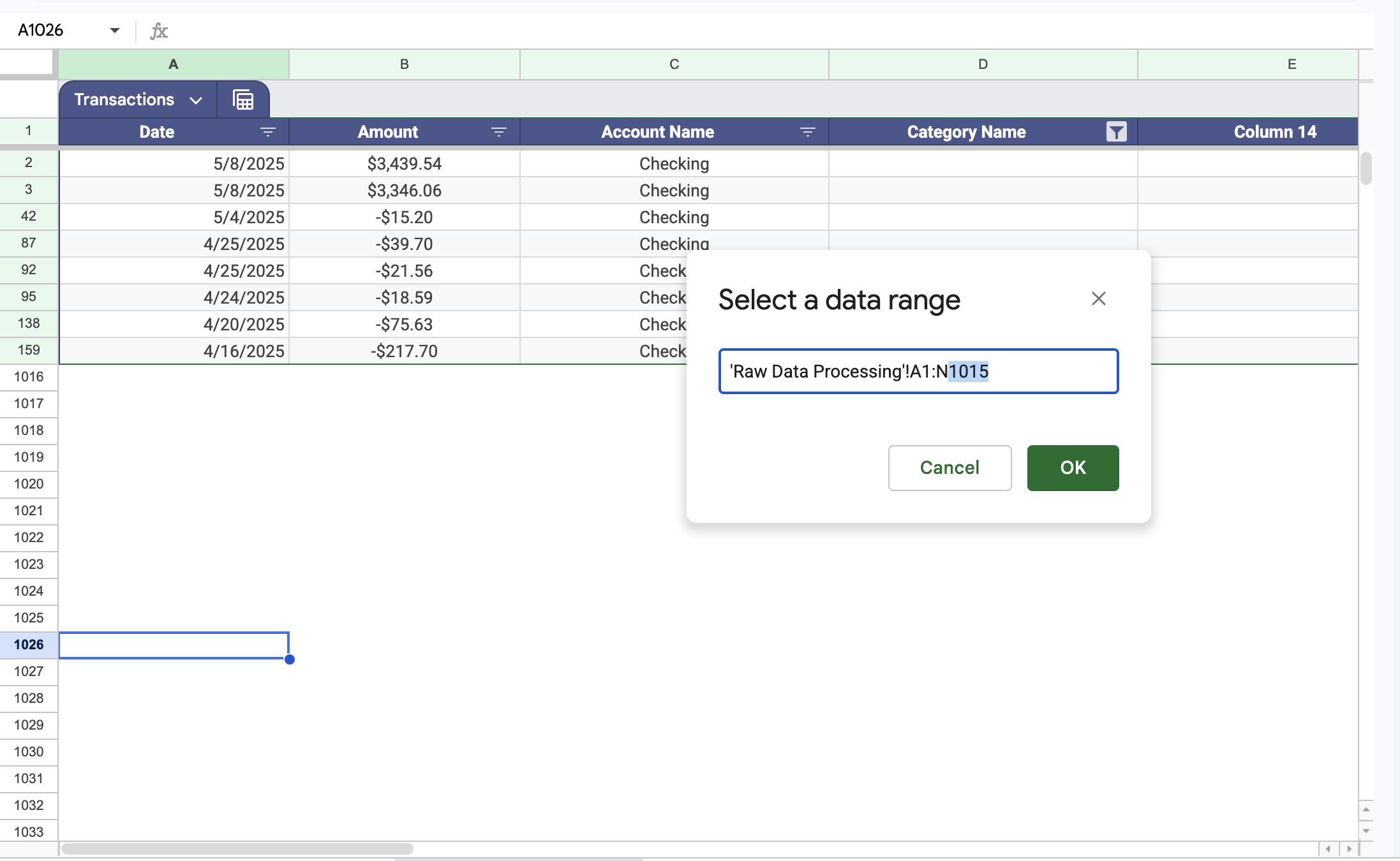Select row header 159
The image size is (1400, 861).
click(x=29, y=350)
